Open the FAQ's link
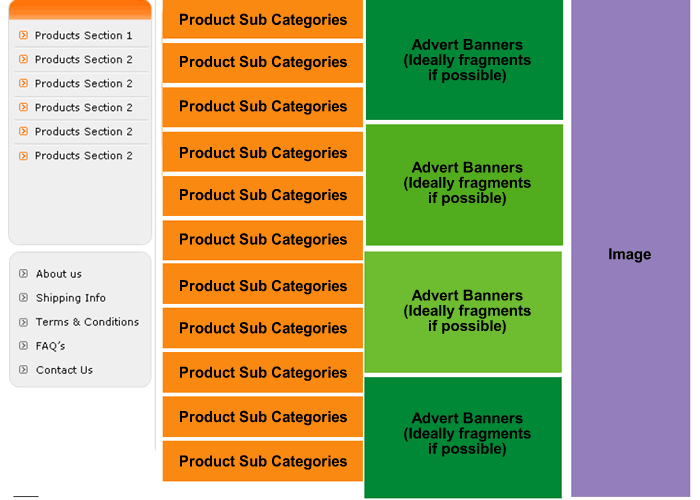 tap(50, 346)
